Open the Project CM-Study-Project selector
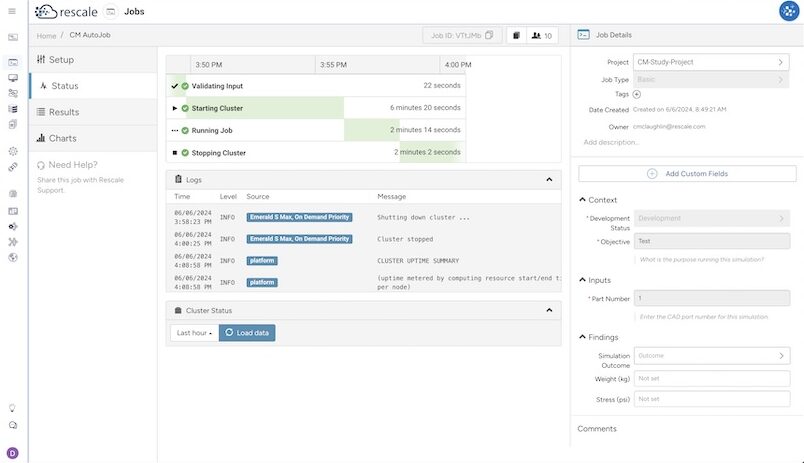The width and height of the screenshot is (804, 463). pyautogui.click(x=711, y=62)
